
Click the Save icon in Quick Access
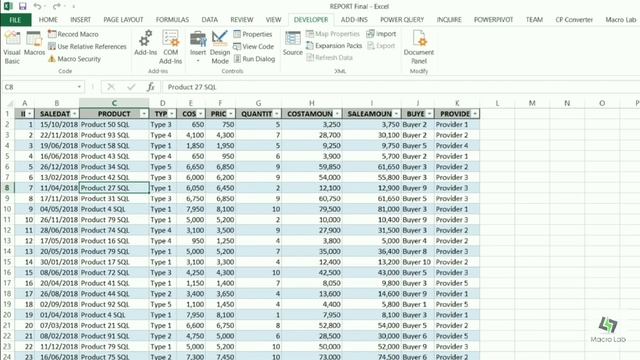pos(22,6)
